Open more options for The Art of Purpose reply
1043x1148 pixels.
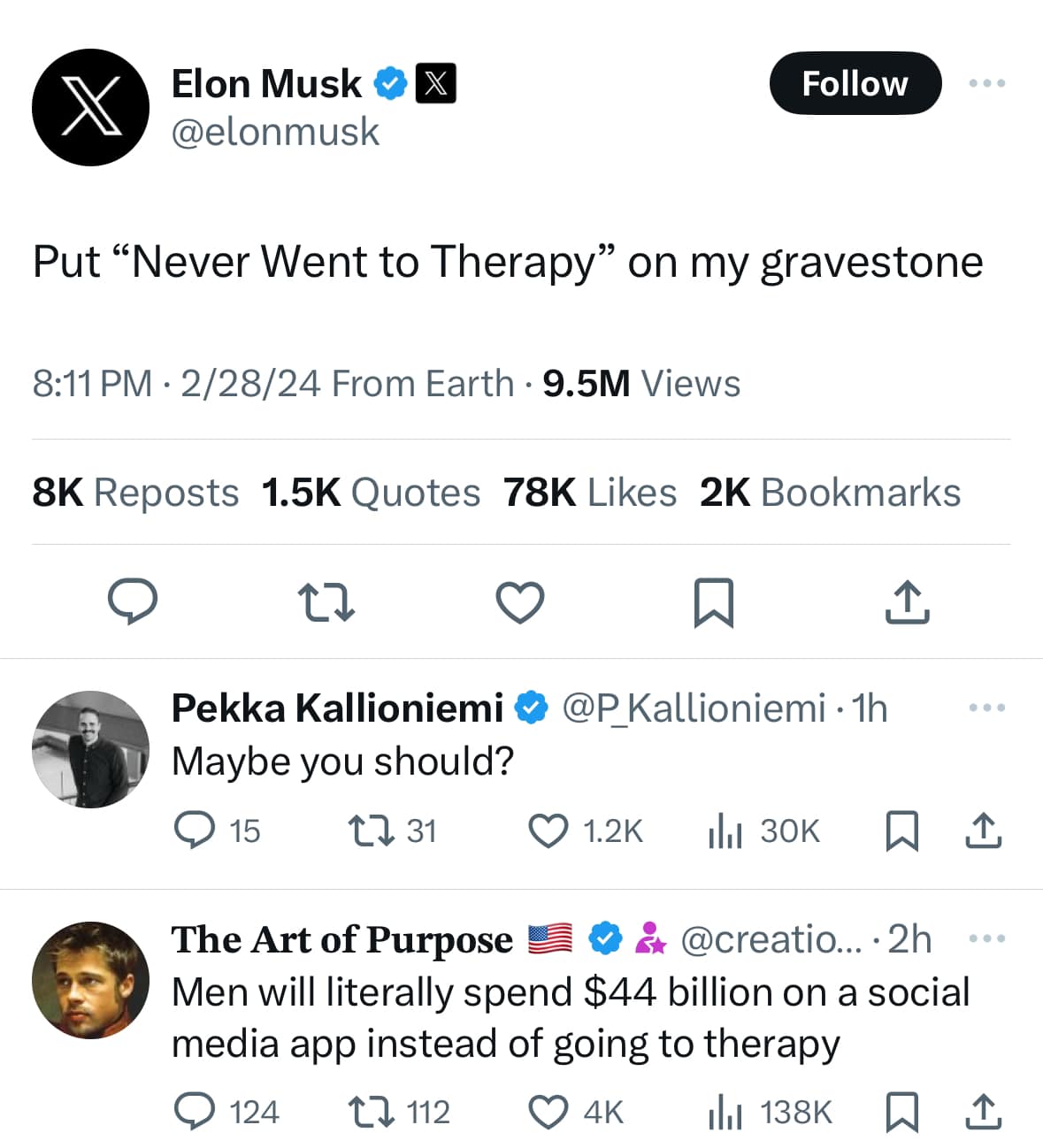click(986, 938)
